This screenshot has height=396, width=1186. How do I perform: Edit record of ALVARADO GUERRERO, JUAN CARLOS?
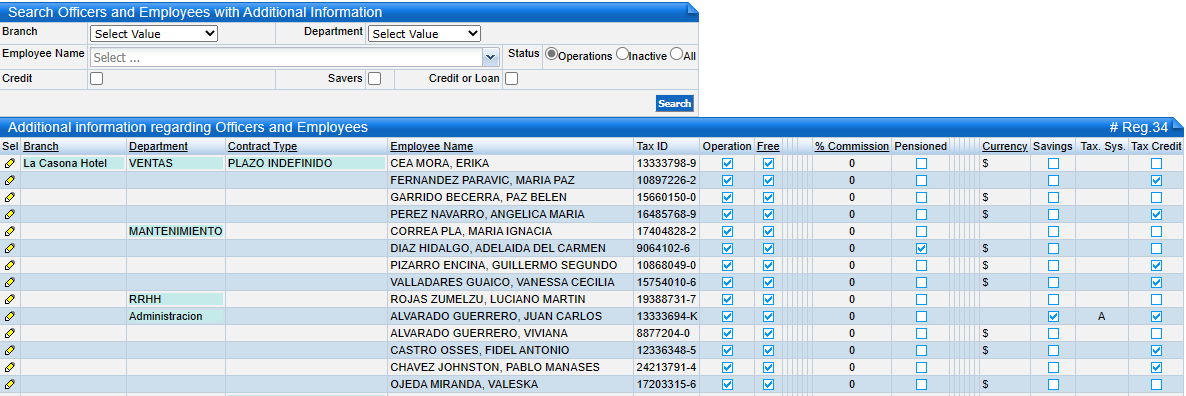(x=9, y=317)
